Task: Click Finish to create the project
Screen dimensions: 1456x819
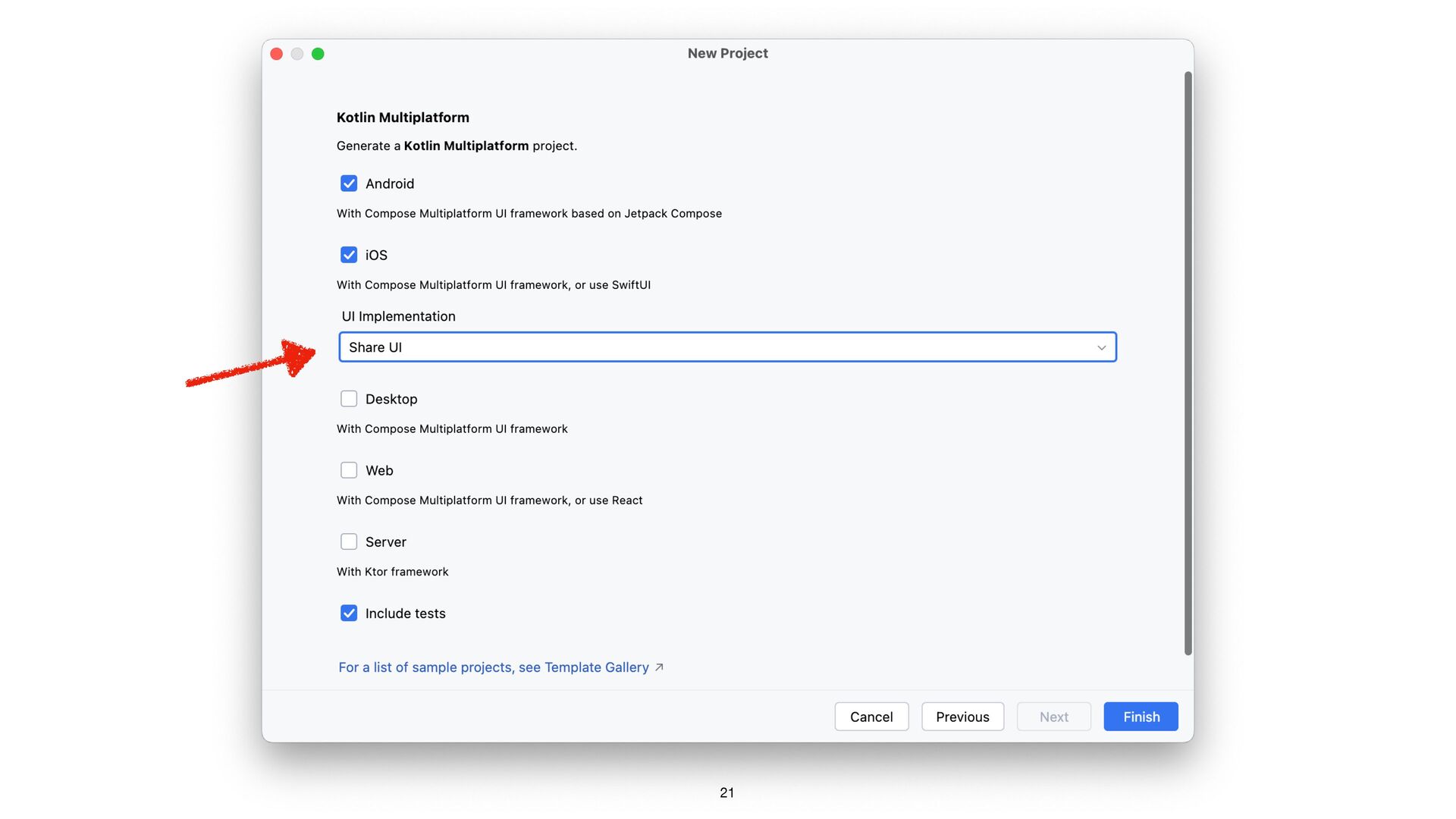Action: (1141, 717)
